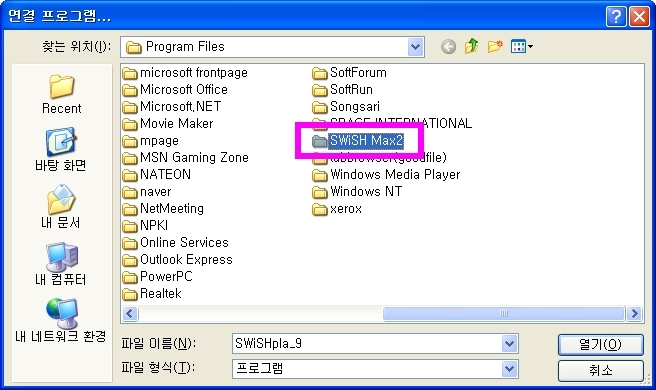Viewport: 656px width, 390px height.
Task: Click the 취소 cancel button
Action: [600, 370]
